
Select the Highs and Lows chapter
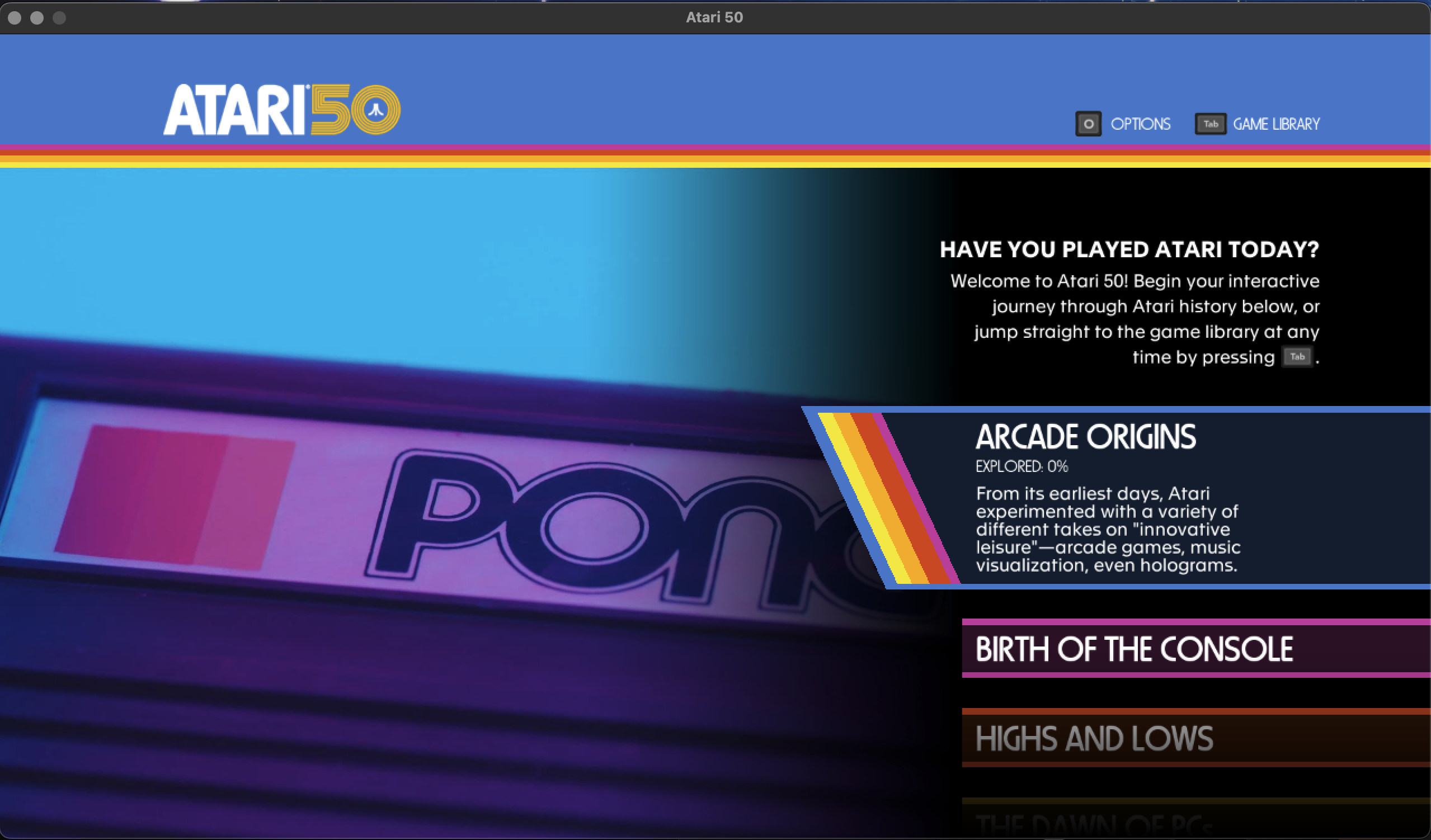(1196, 737)
